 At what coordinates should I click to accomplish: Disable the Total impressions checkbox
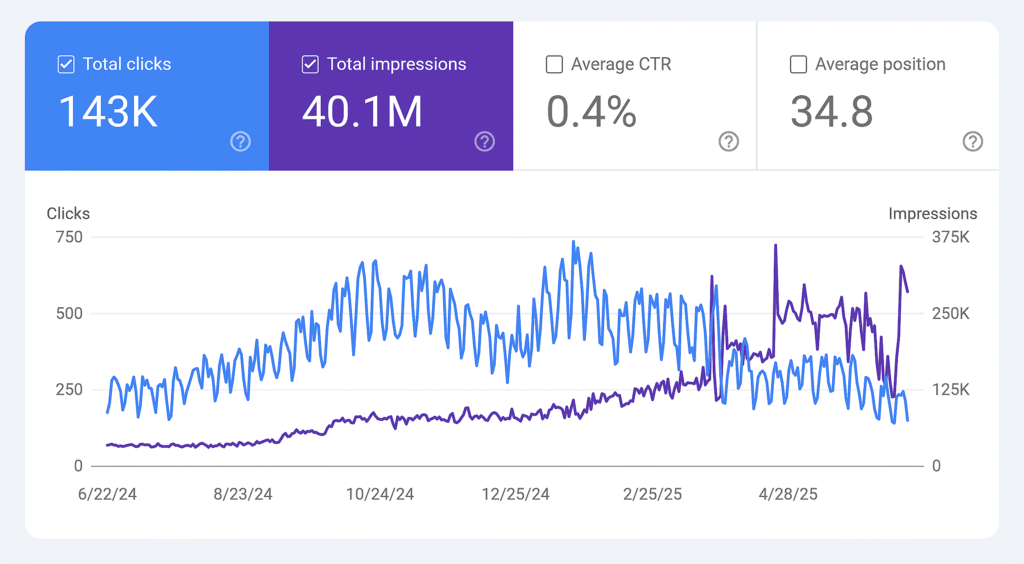pyautogui.click(x=310, y=65)
